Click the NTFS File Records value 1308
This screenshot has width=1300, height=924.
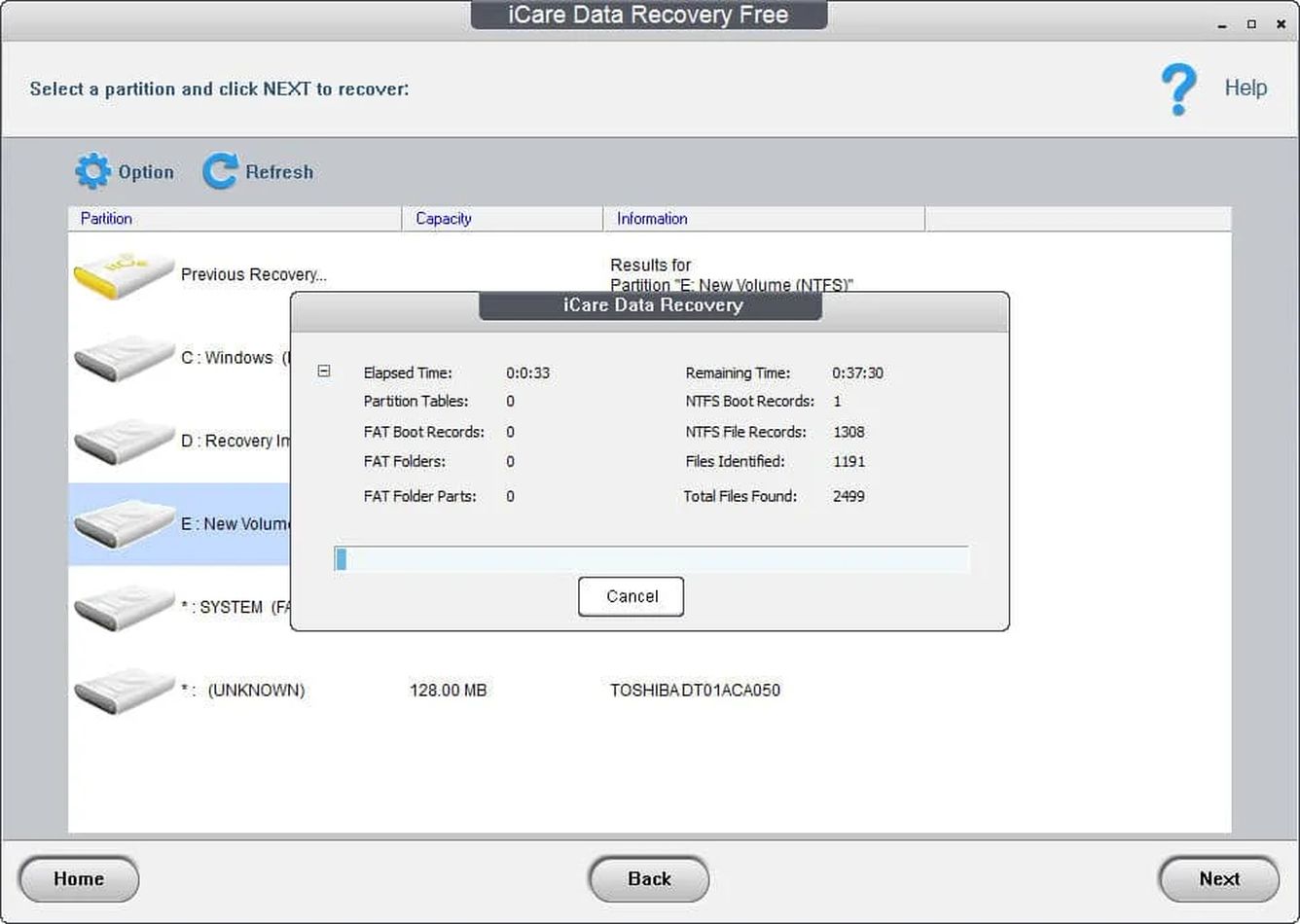coord(849,432)
